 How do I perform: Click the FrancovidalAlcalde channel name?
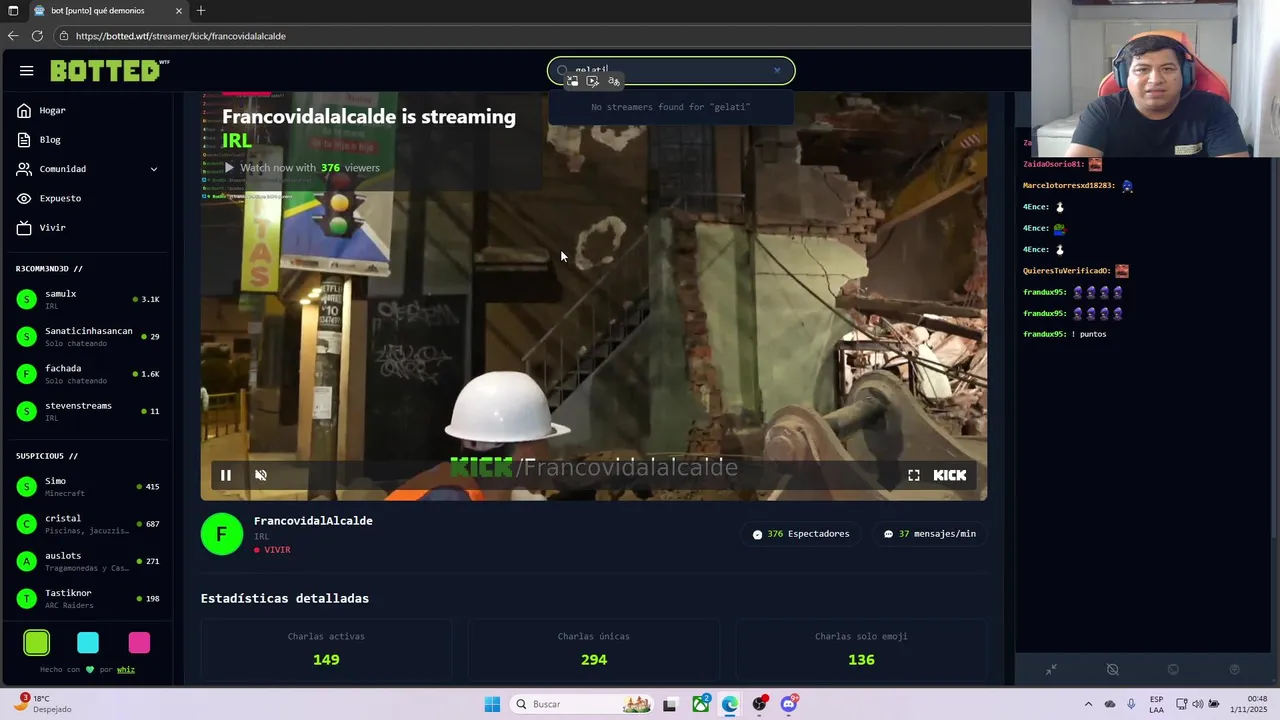[x=313, y=521]
